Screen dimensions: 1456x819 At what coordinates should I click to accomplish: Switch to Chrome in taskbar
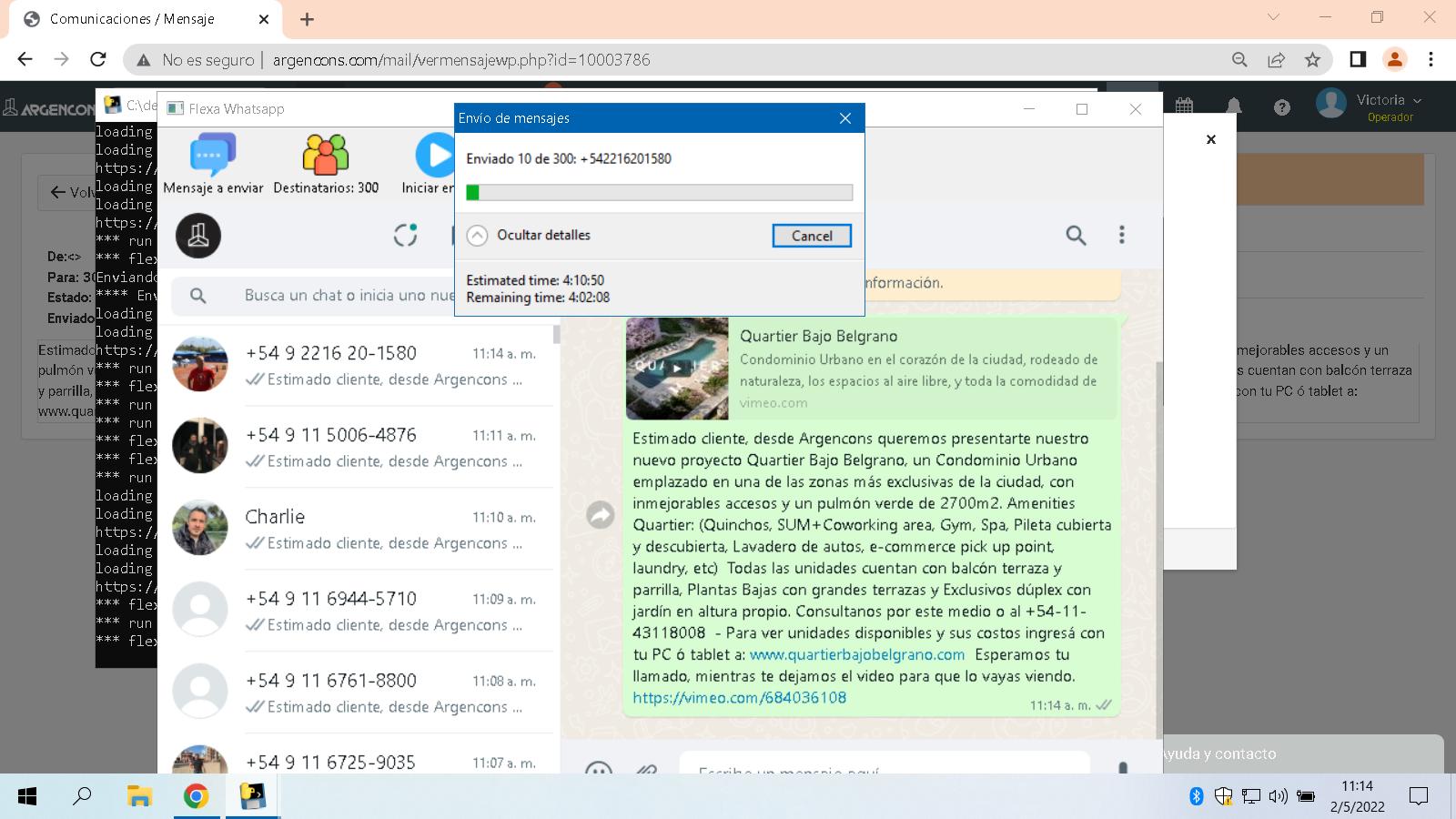[x=196, y=796]
